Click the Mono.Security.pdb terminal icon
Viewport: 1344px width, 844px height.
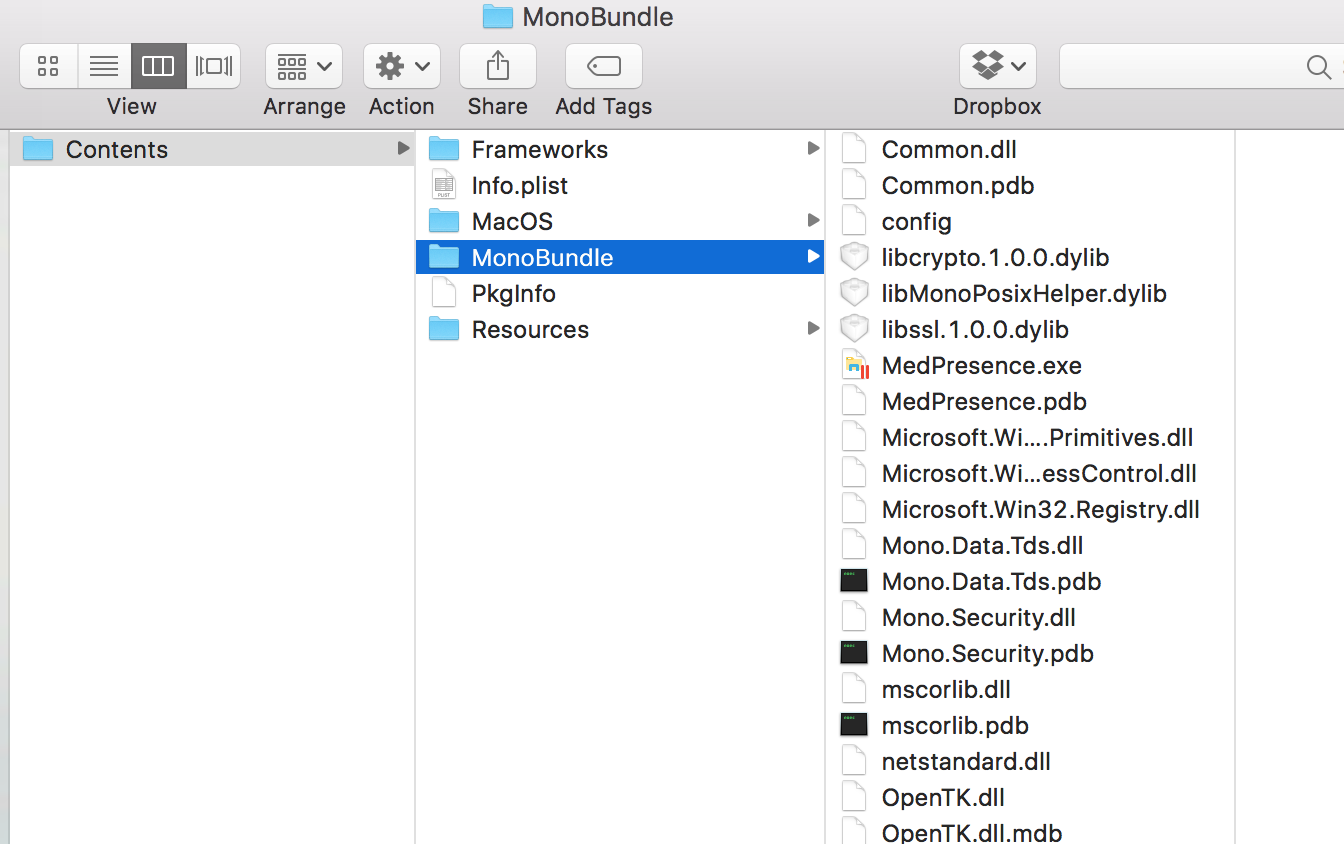click(853, 653)
